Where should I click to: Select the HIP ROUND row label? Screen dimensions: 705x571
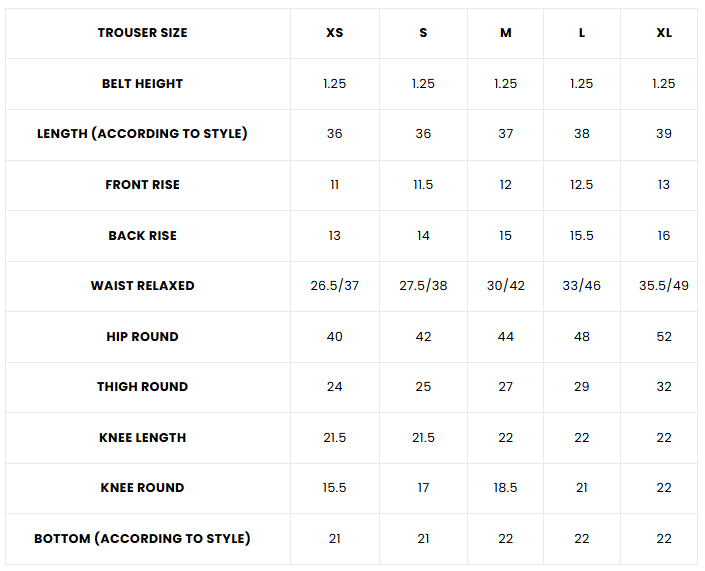click(x=142, y=337)
